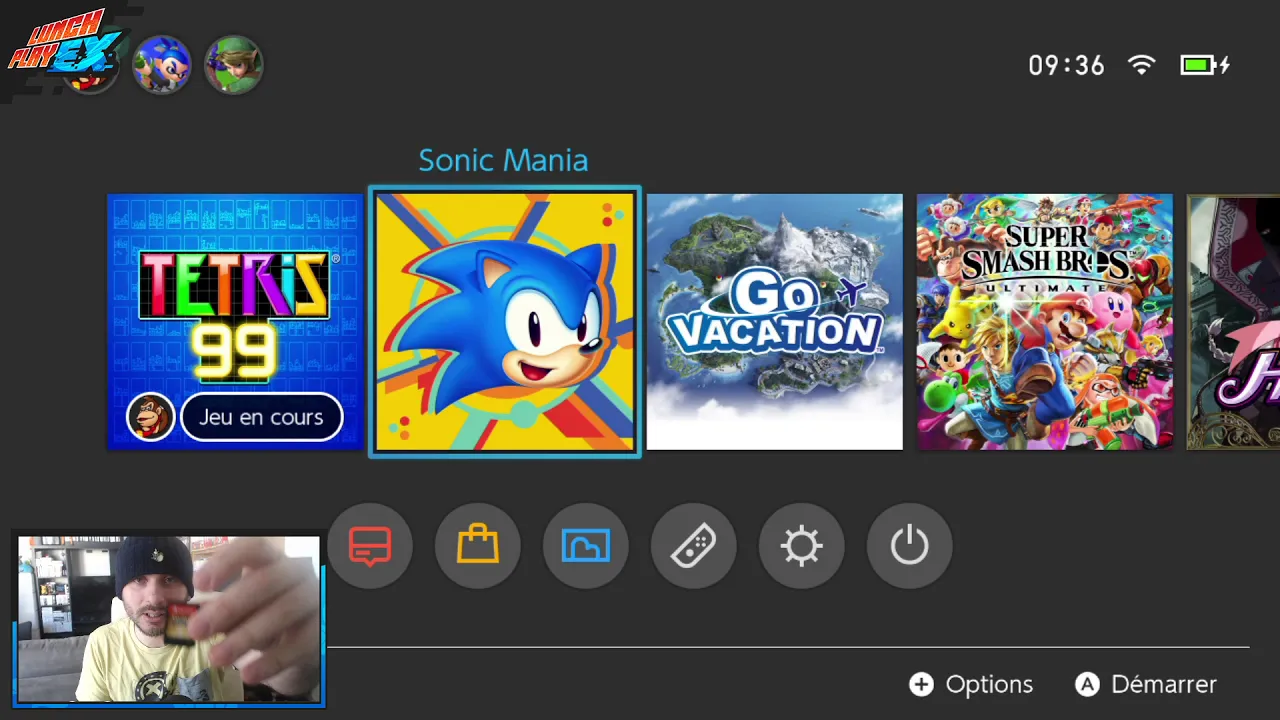Open the Nintendo Switch News icon

(x=370, y=546)
